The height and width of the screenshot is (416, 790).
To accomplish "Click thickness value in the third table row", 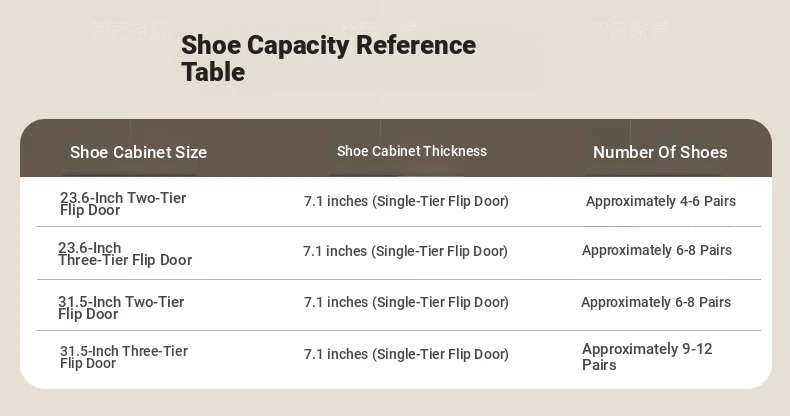I will [x=406, y=302].
